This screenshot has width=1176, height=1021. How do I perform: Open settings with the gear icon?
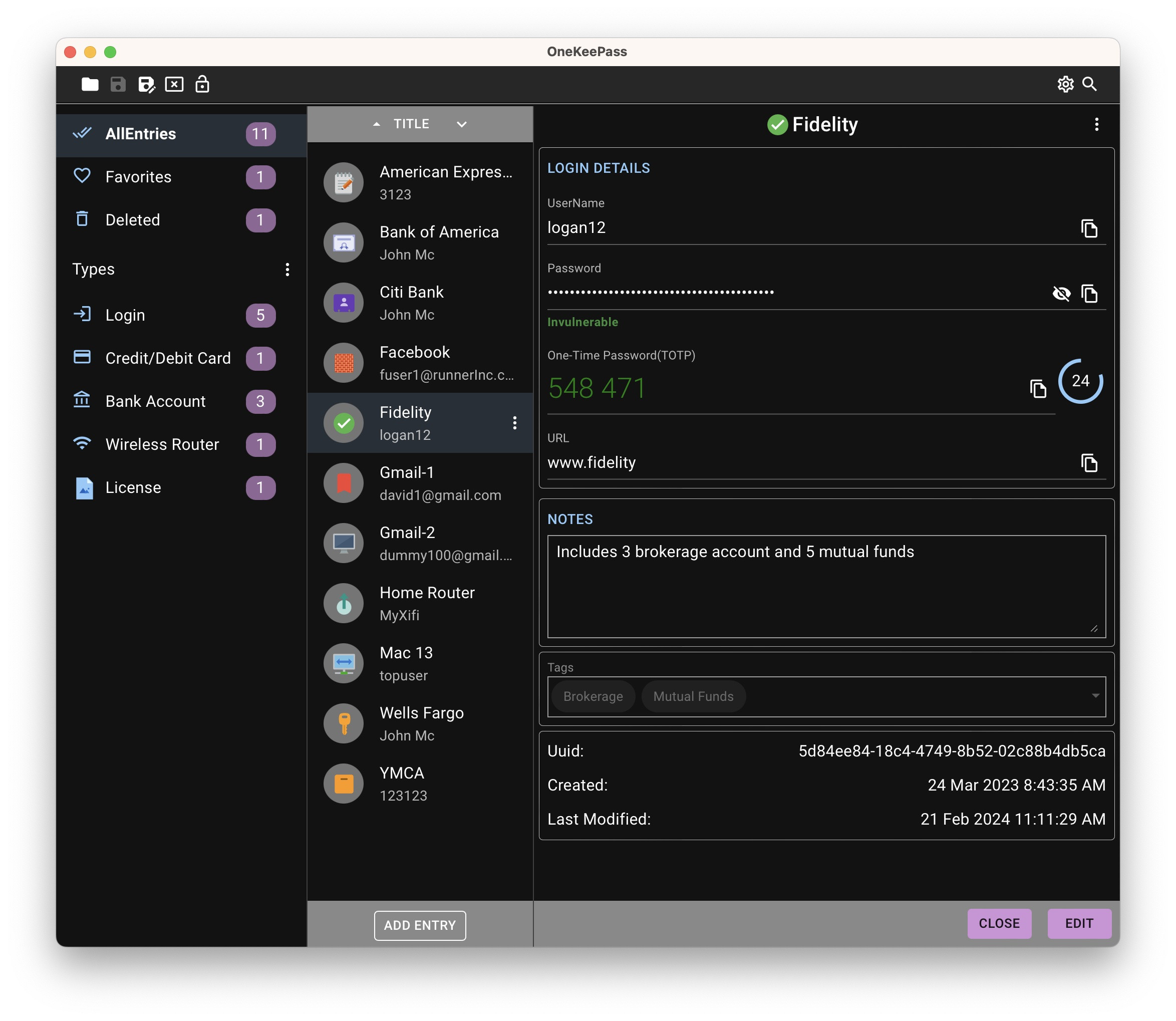pos(1064,84)
